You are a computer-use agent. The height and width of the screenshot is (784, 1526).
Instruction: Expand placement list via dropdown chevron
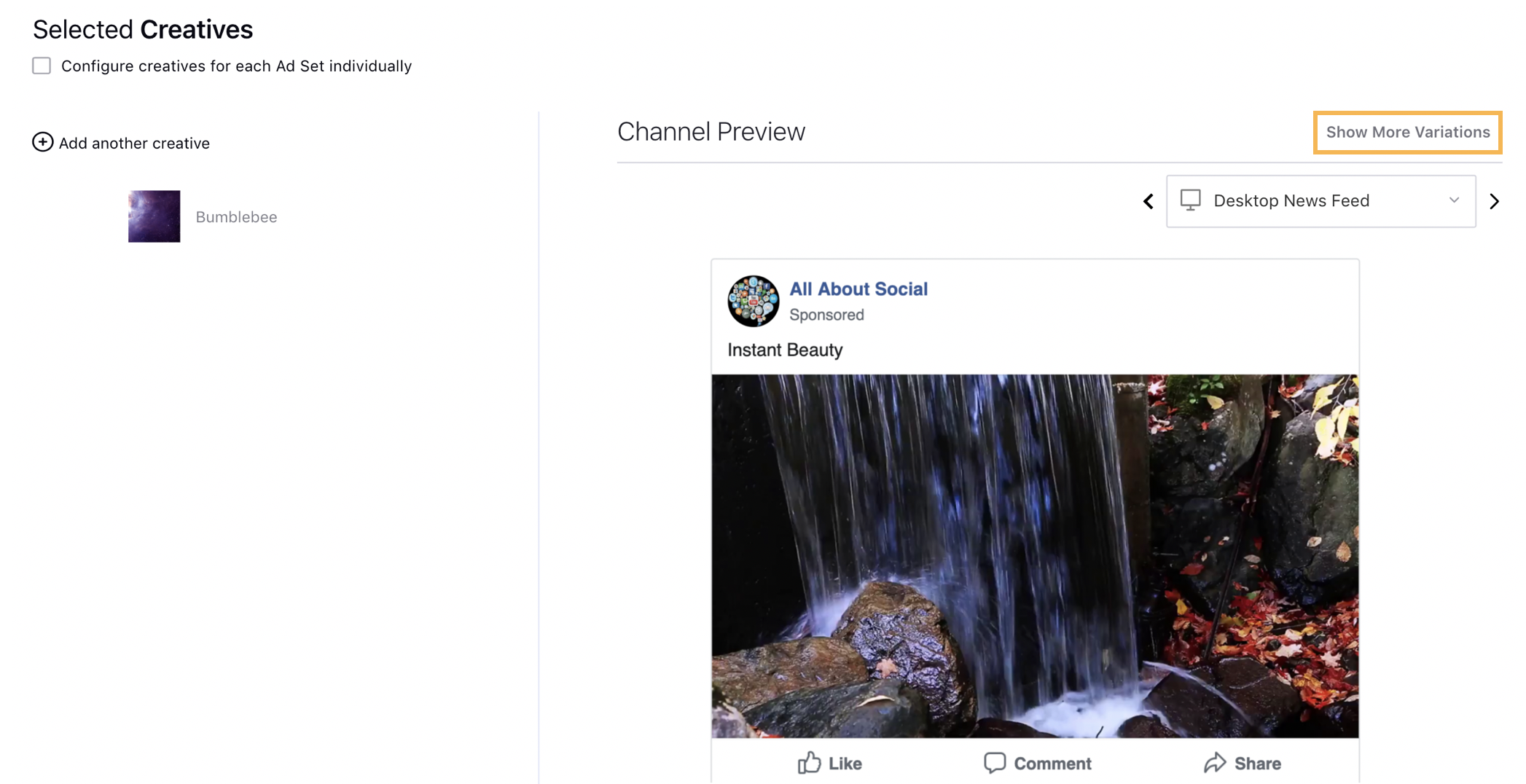coord(1454,200)
